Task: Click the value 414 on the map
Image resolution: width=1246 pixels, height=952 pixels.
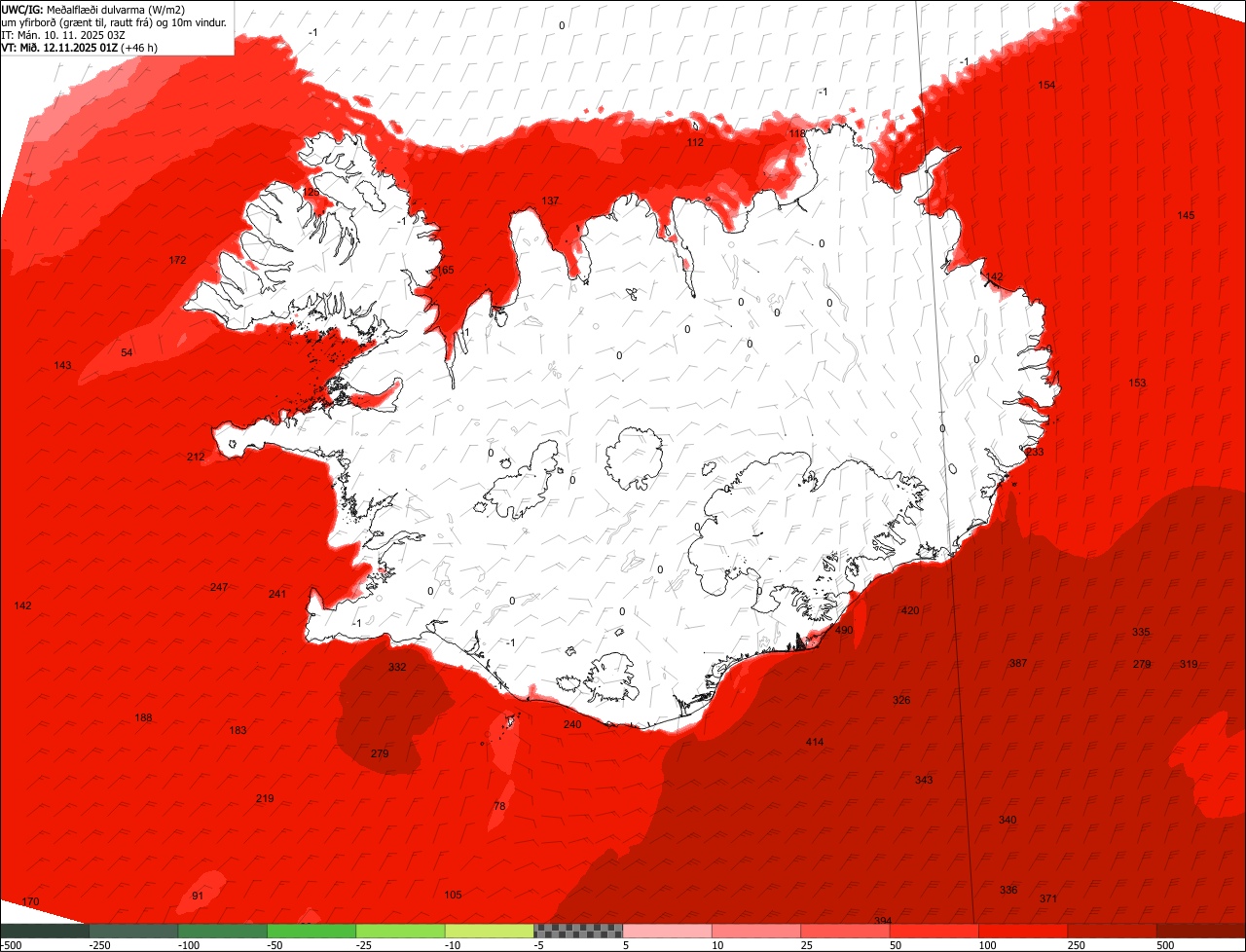Action: click(x=815, y=742)
